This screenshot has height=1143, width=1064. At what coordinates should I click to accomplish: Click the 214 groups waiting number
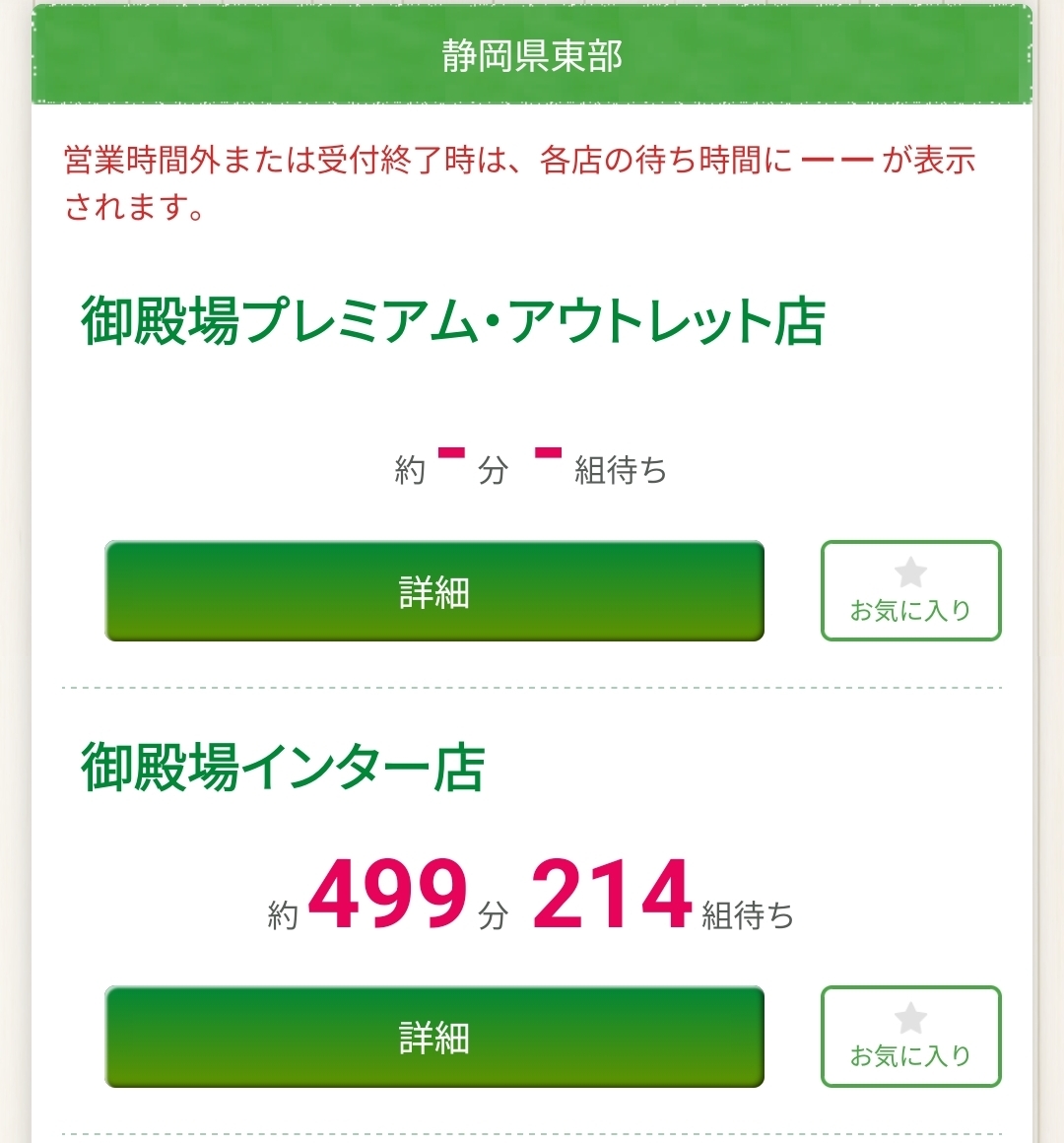tap(612, 895)
